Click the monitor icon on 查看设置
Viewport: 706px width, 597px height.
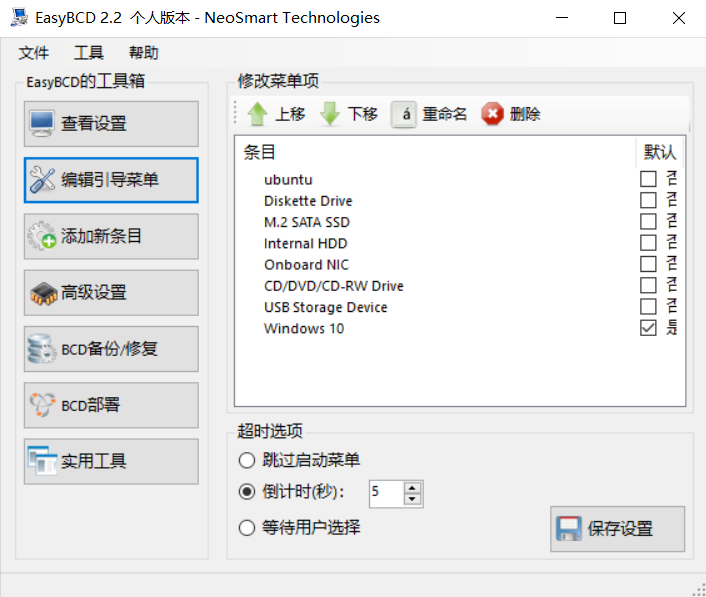pos(42,123)
